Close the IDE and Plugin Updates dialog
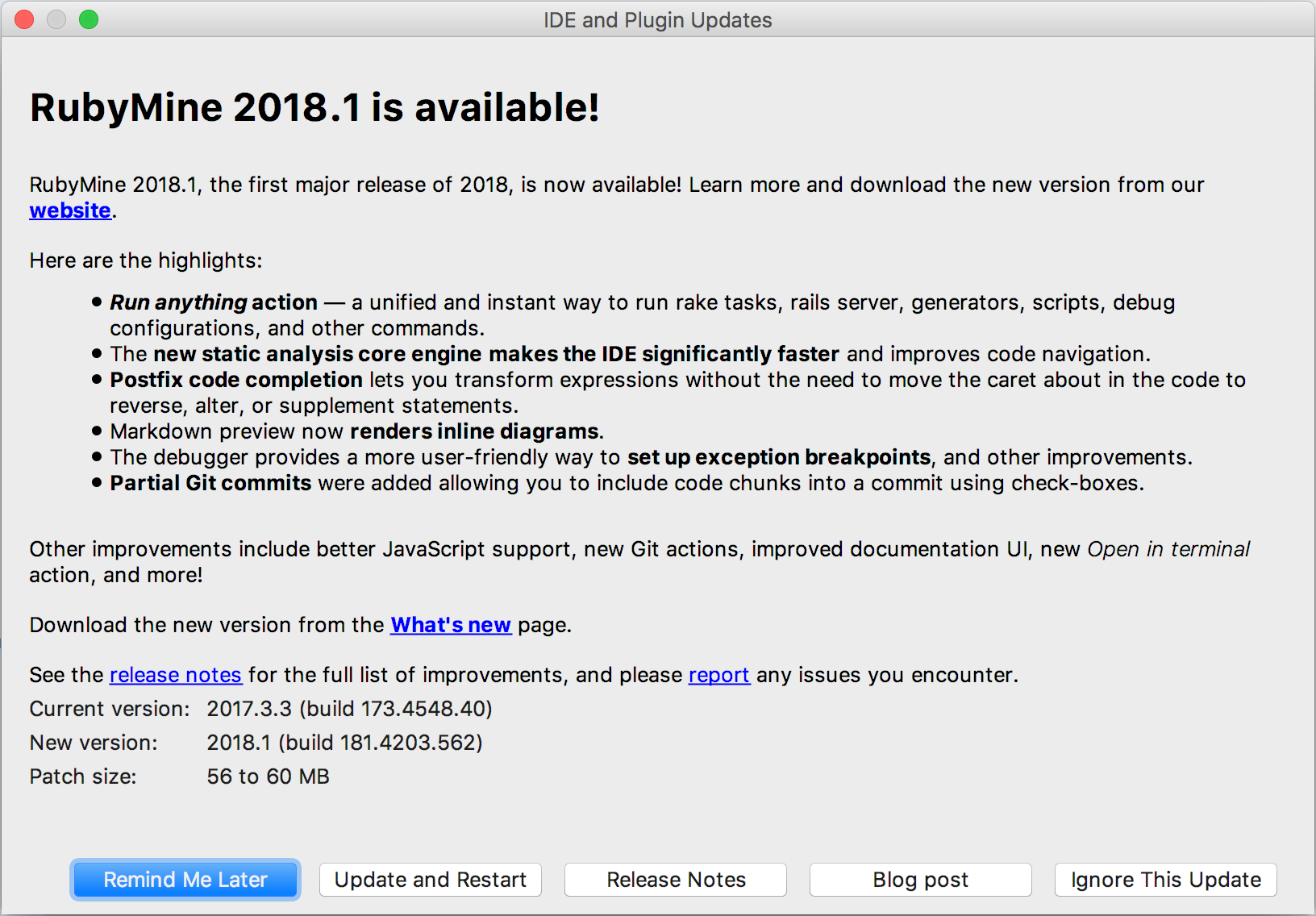This screenshot has width=1316, height=916. [24, 19]
